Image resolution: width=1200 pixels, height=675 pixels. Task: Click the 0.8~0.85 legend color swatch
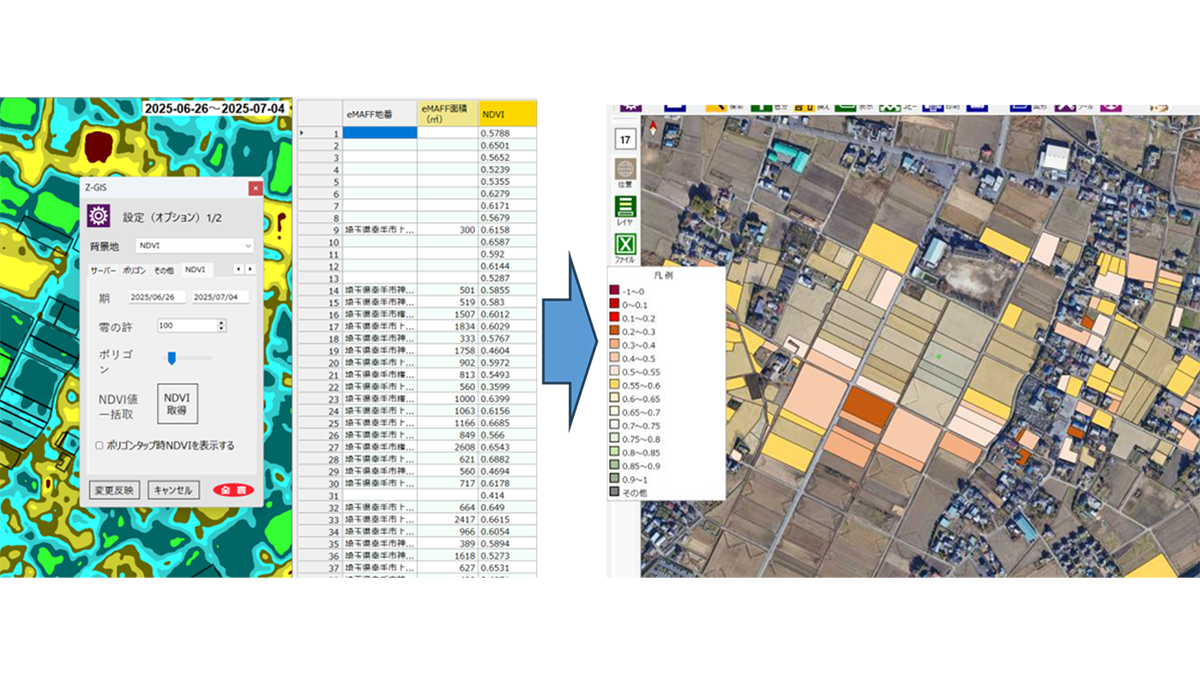[615, 452]
